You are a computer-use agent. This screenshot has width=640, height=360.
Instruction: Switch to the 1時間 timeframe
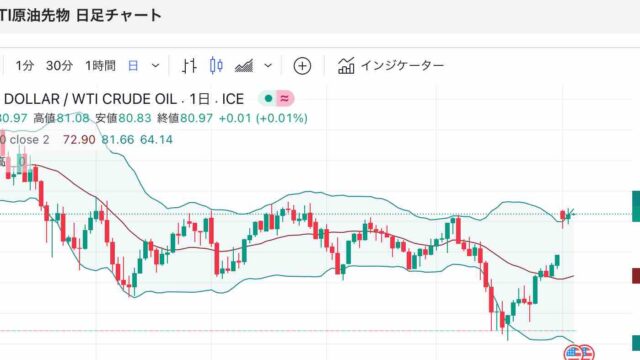pyautogui.click(x=100, y=66)
